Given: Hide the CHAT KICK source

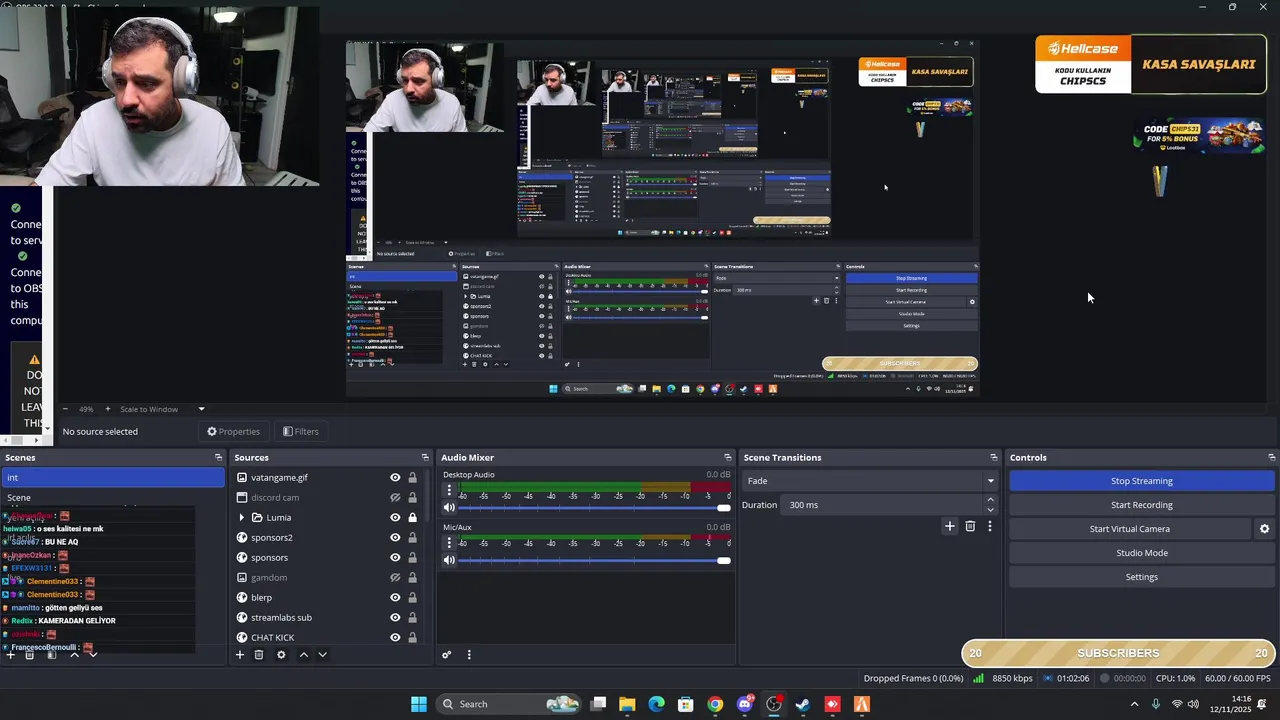Looking at the screenshot, I should click(x=395, y=638).
